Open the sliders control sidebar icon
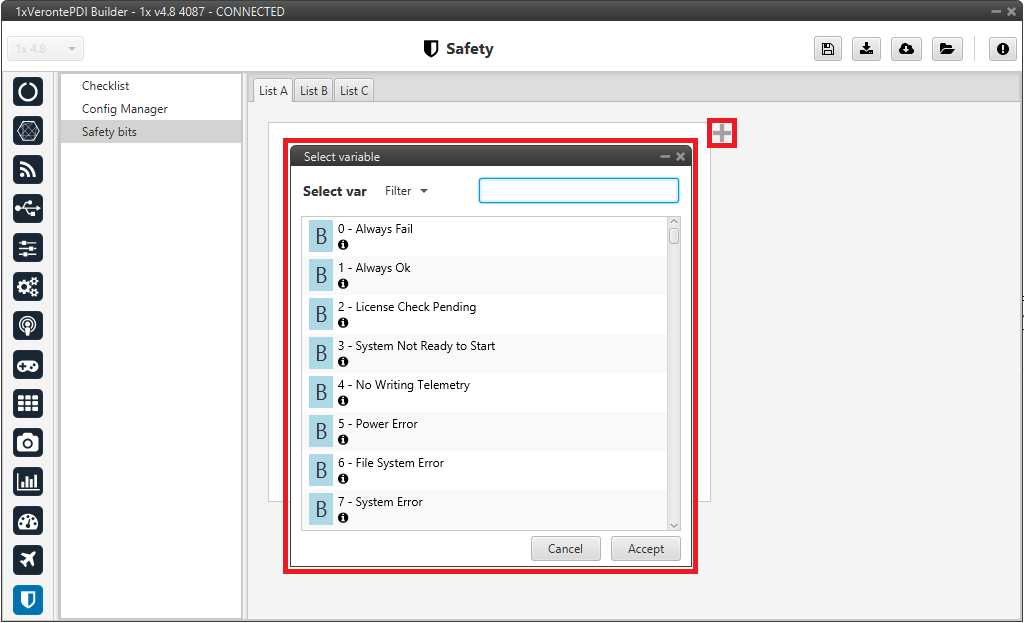The height and width of the screenshot is (623, 1024). click(x=27, y=248)
